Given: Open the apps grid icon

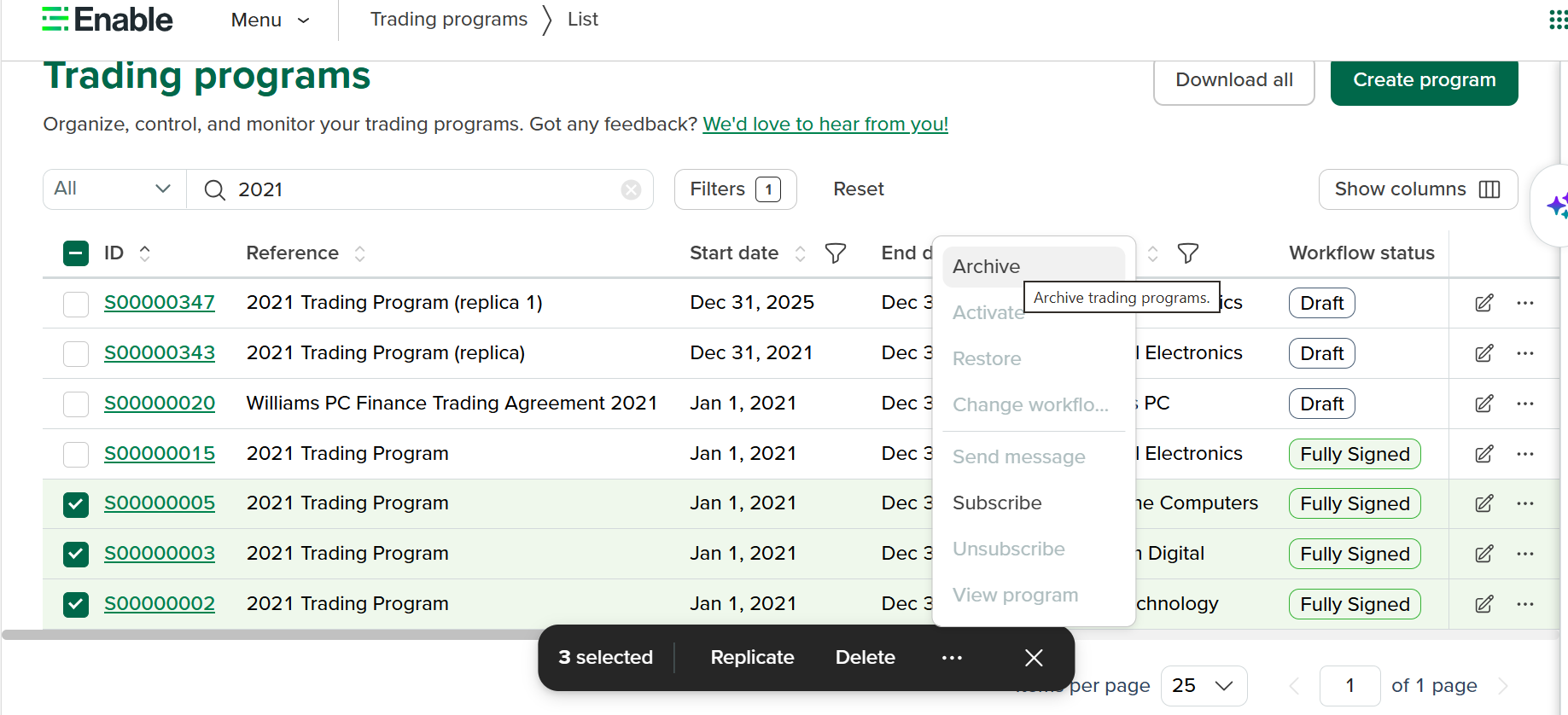Looking at the screenshot, I should [1558, 20].
